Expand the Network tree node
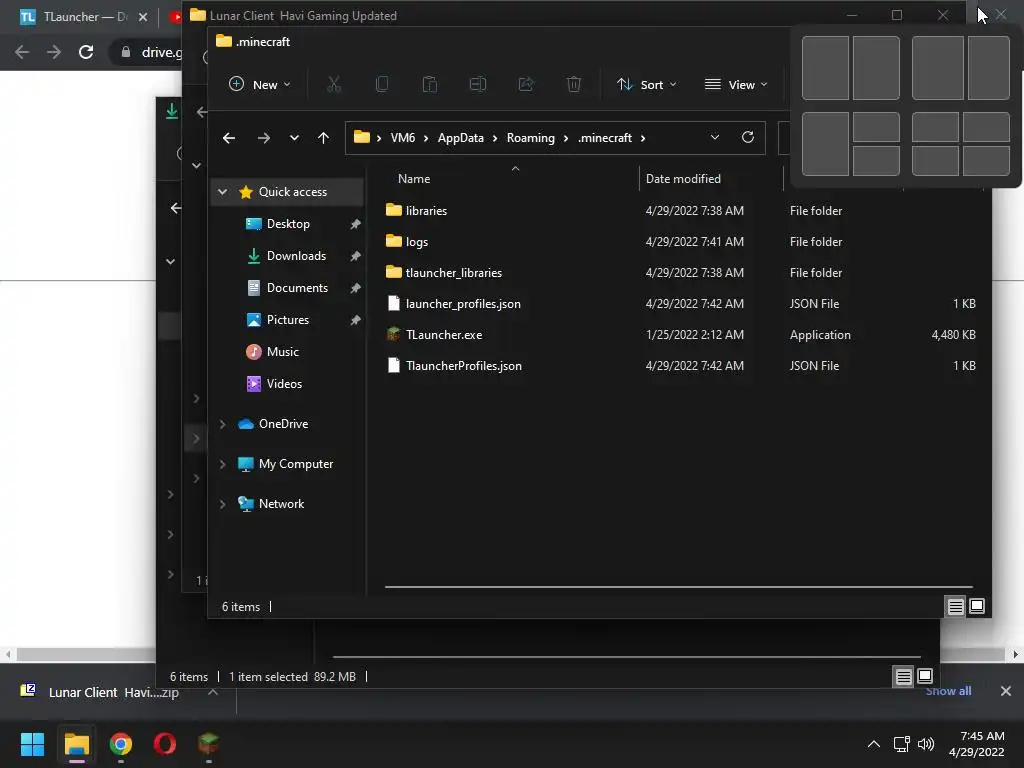1024x768 pixels. 223,504
